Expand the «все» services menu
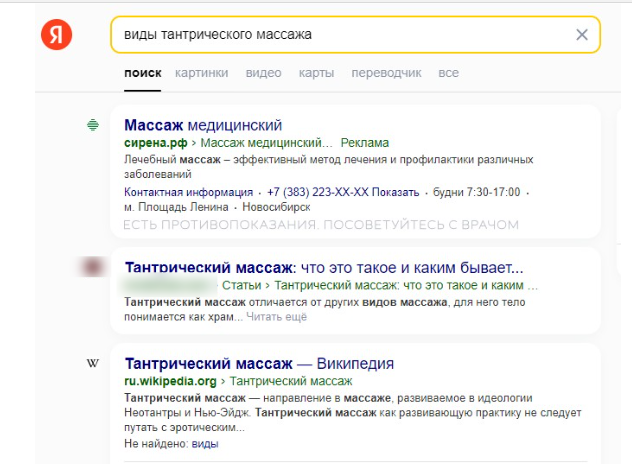632x464 pixels. pos(448,73)
